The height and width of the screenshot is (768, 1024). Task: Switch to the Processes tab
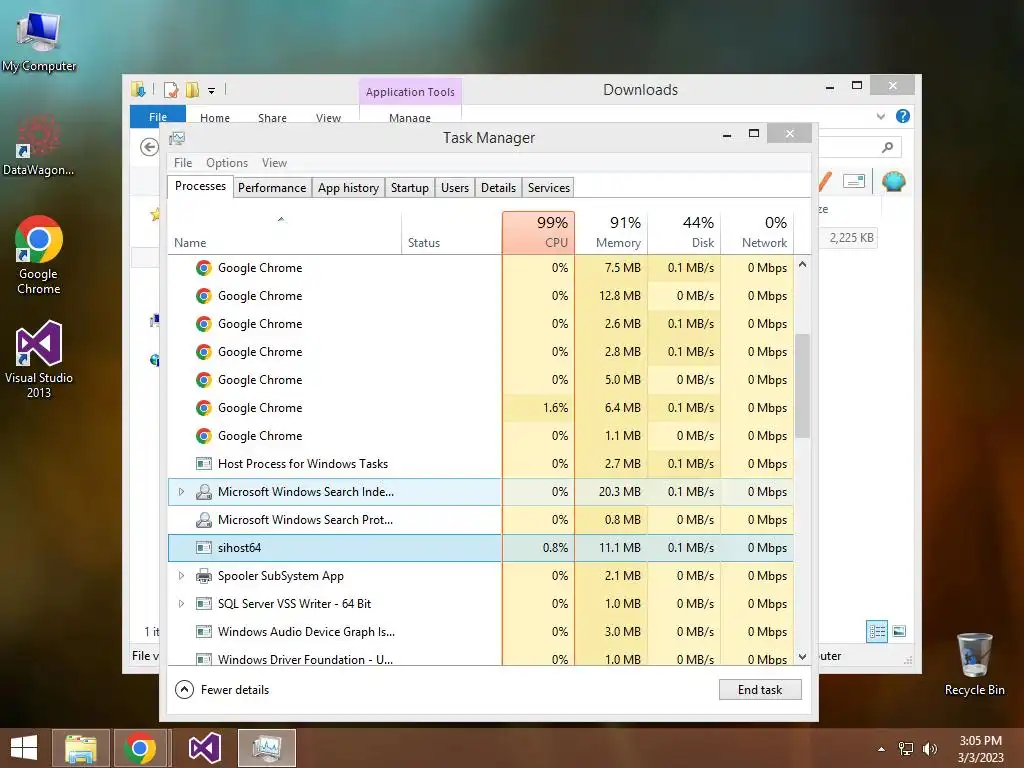tap(200, 186)
